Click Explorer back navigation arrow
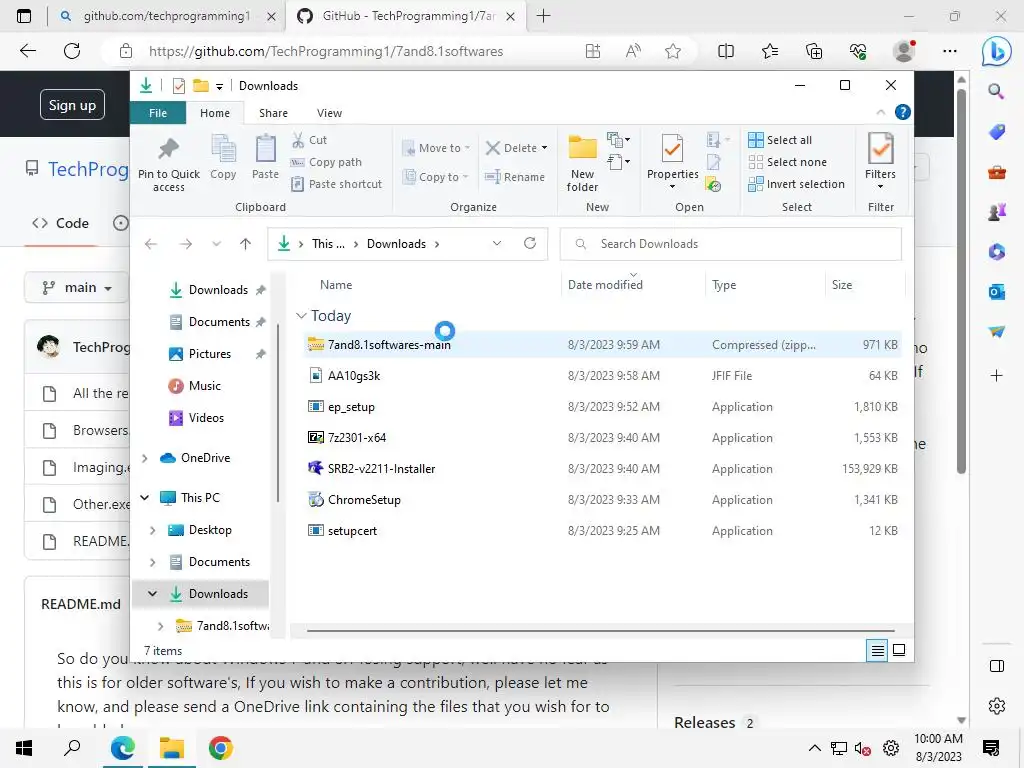1024x768 pixels. 151,244
